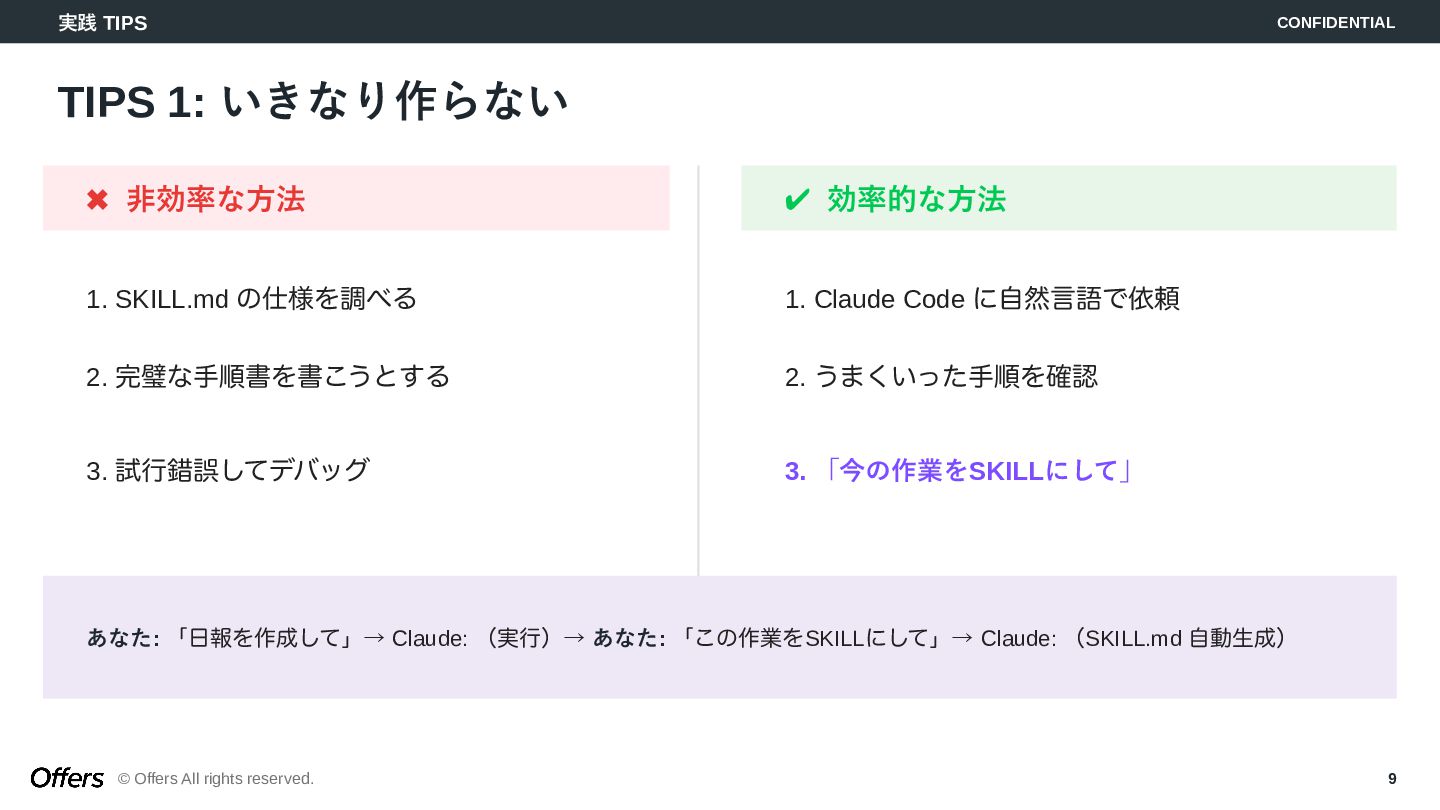Click the red cross mark icon
The width and height of the screenshot is (1440, 810).
[x=97, y=201]
